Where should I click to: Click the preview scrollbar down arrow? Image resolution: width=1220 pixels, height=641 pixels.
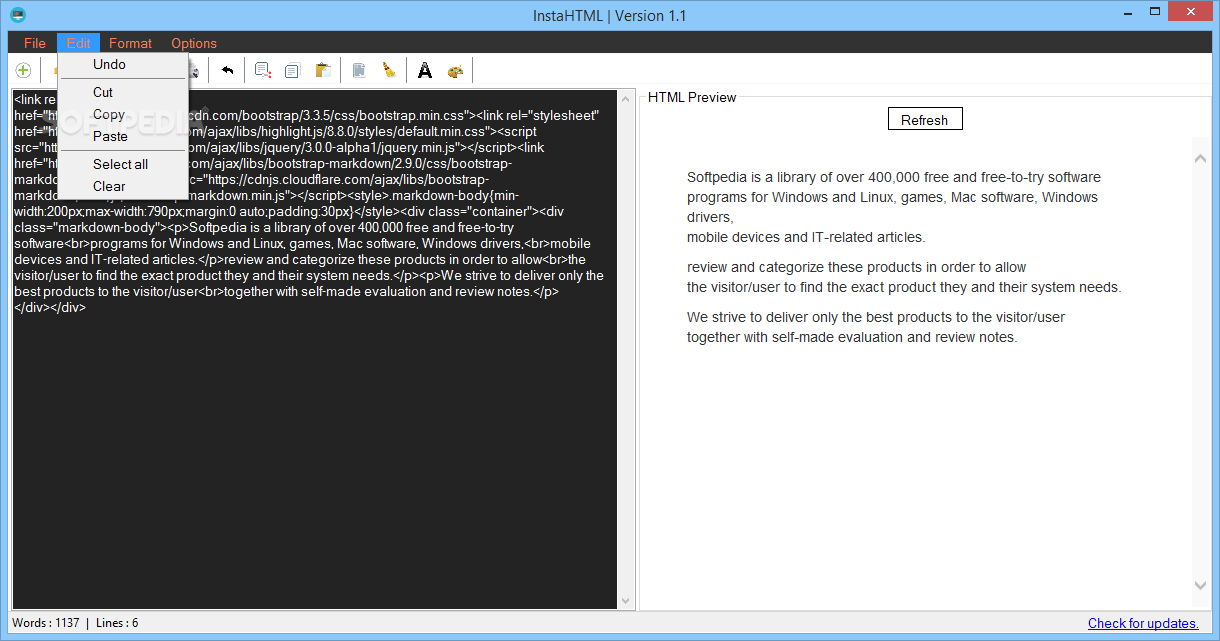click(1201, 585)
